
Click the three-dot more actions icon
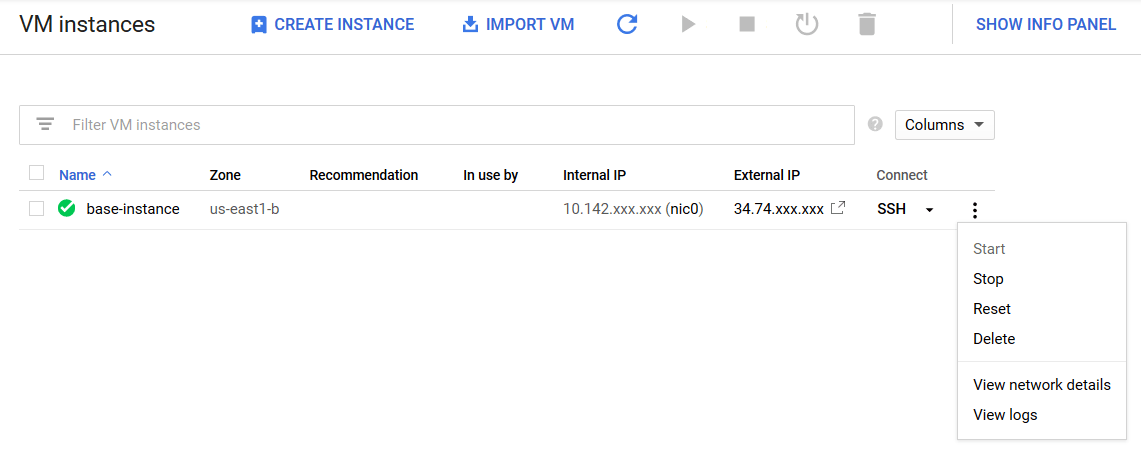975,210
